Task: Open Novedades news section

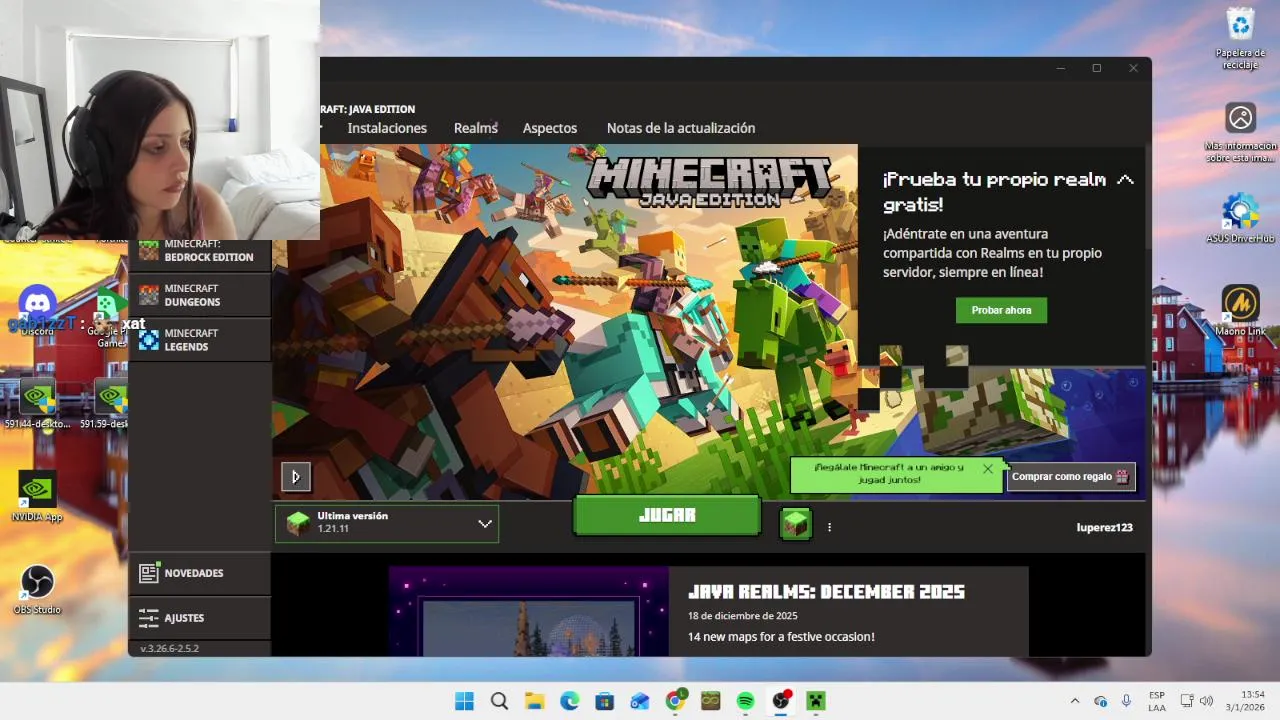Action: 200,573
